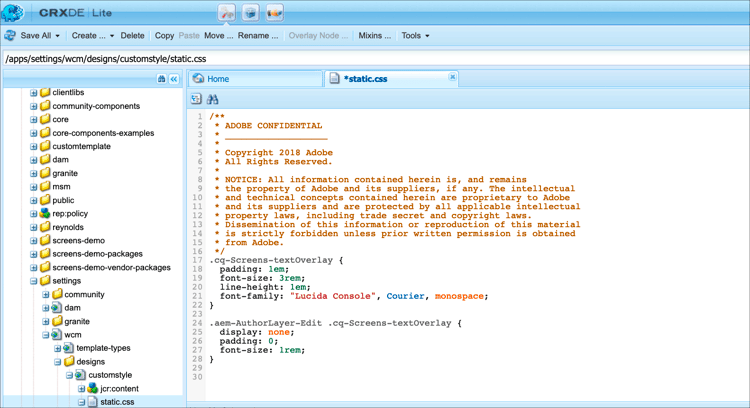Click the Home tab icon
The width and height of the screenshot is (750, 408).
[x=199, y=78]
